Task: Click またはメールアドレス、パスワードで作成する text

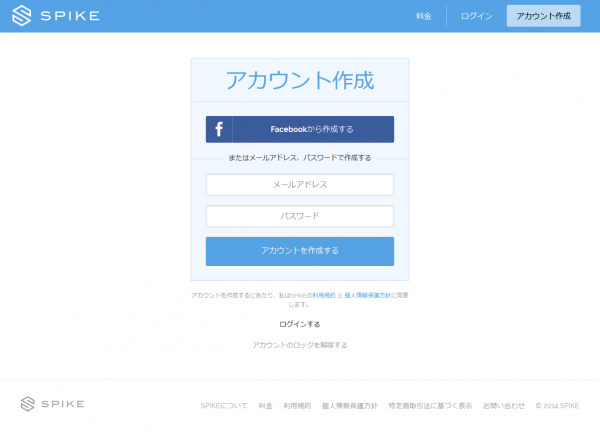Action: 300,158
